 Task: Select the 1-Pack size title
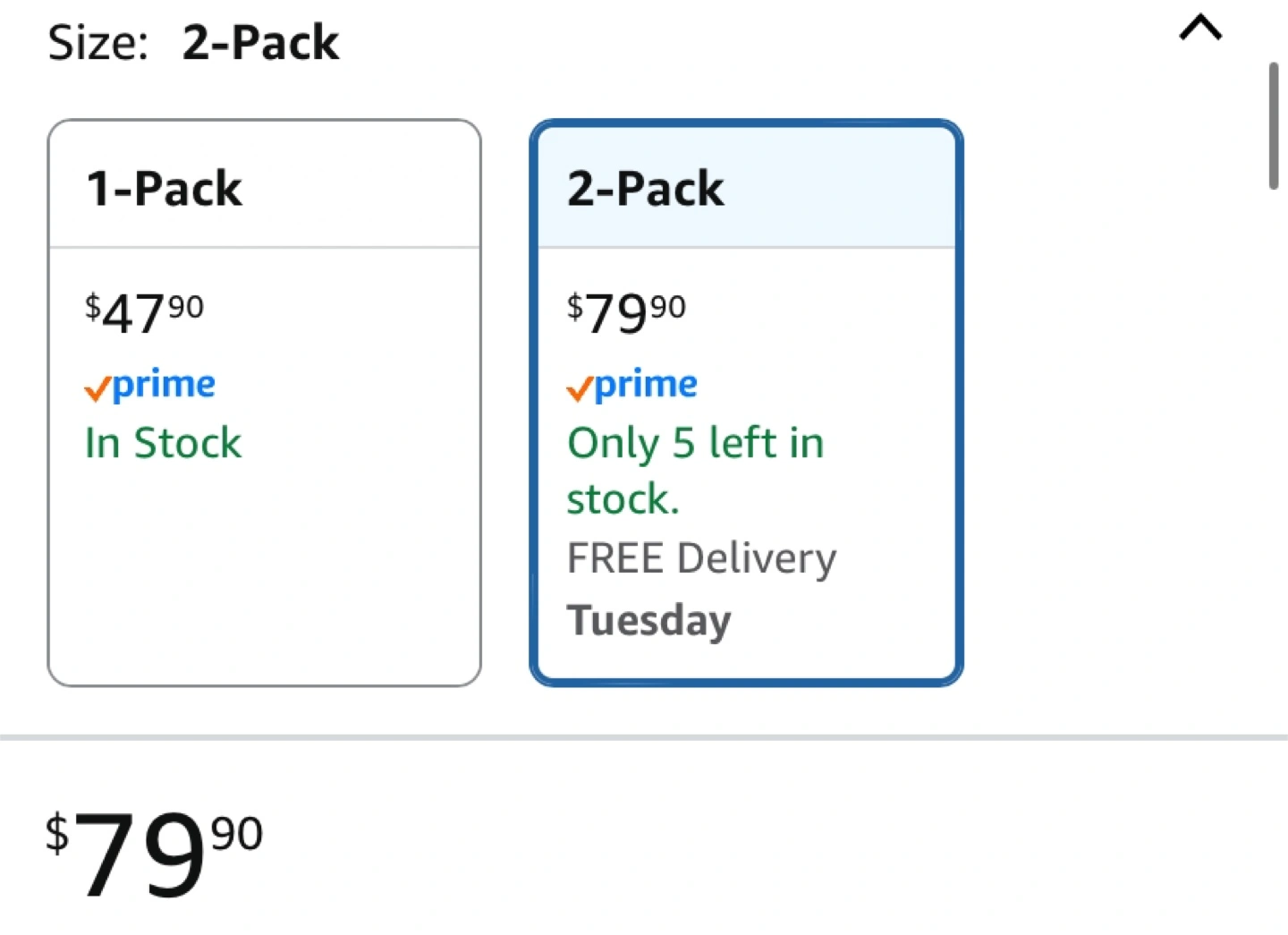(x=164, y=189)
